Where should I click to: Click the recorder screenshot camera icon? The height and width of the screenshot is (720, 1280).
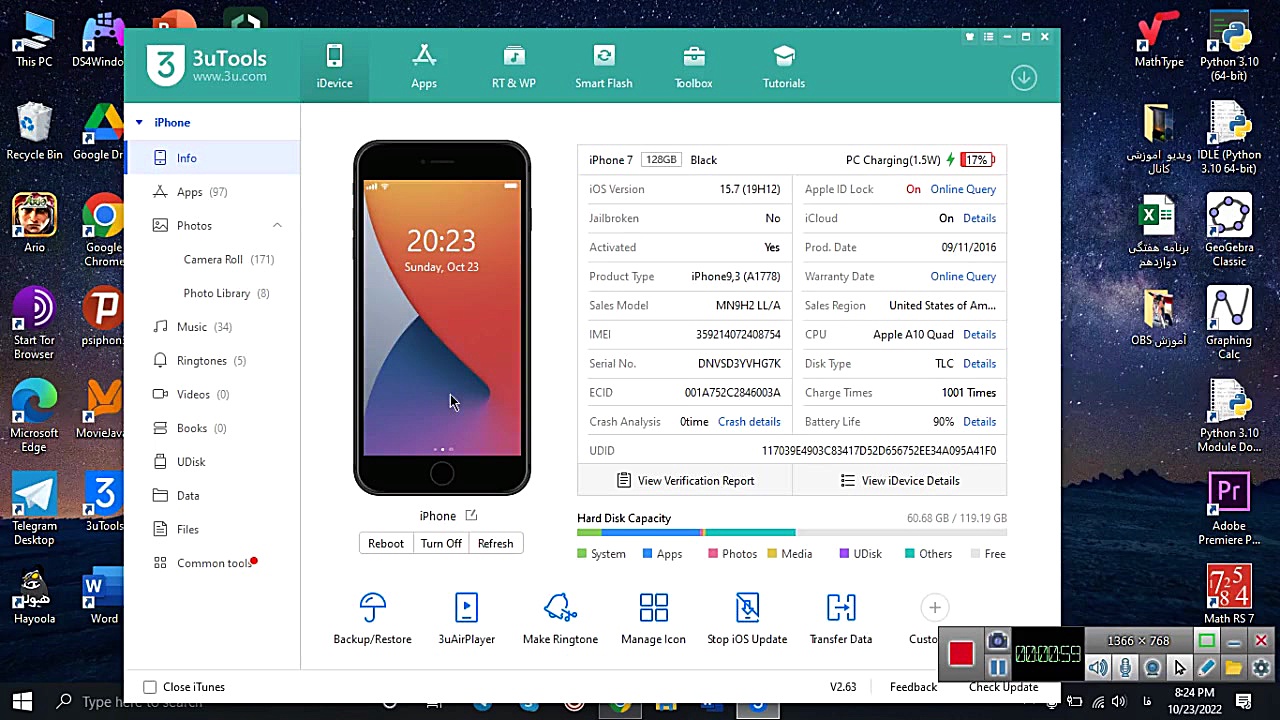tap(997, 641)
